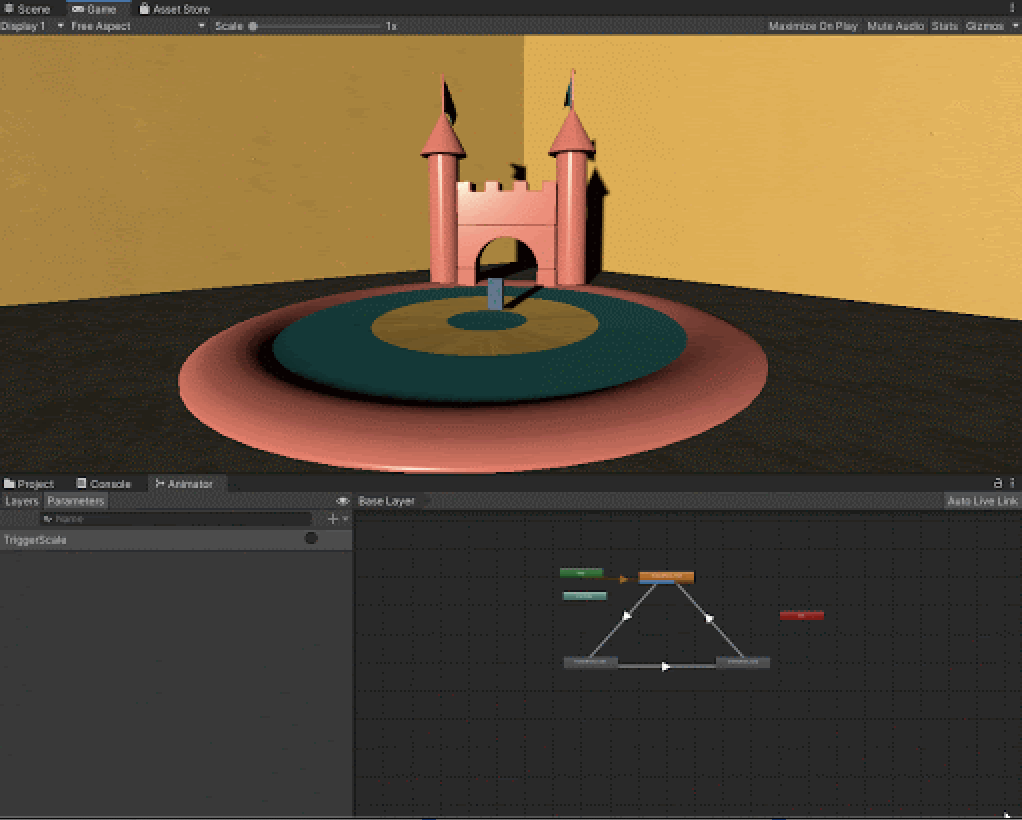Click the Stats button

pos(944,26)
